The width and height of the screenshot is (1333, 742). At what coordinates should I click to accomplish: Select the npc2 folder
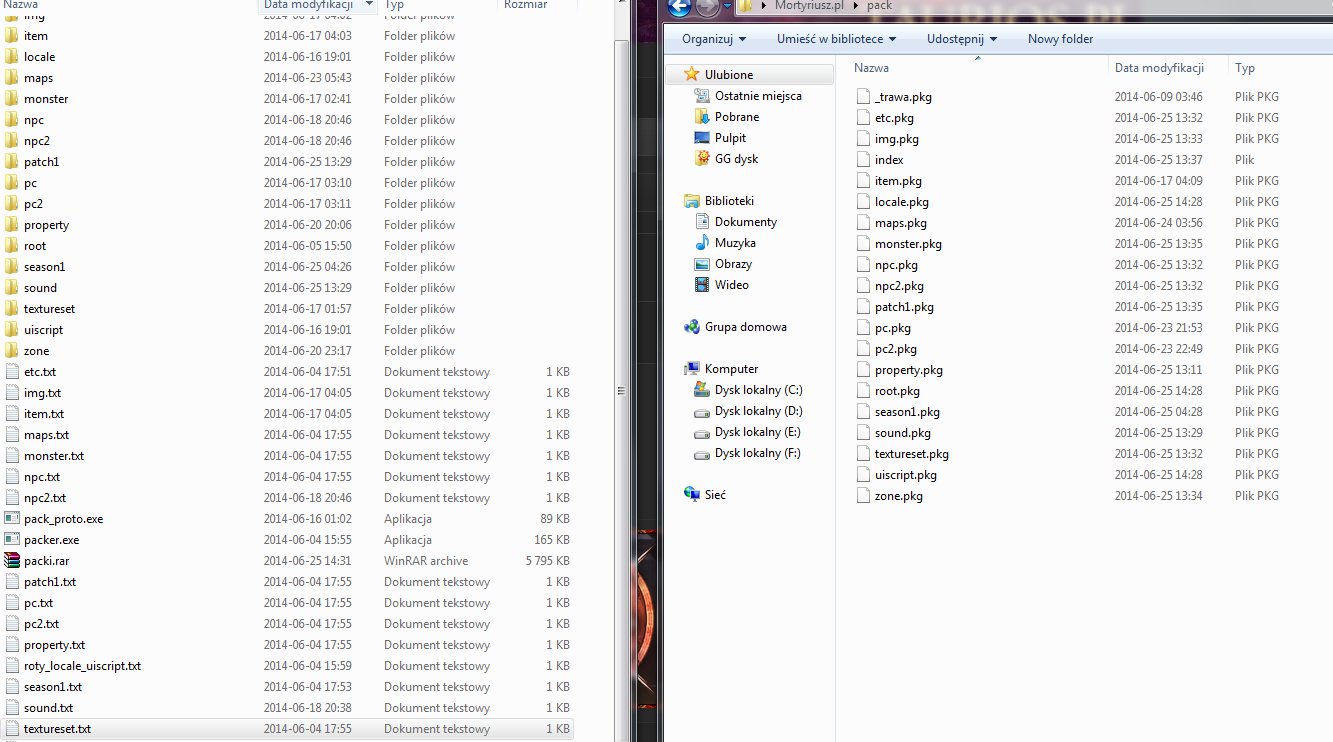point(37,141)
